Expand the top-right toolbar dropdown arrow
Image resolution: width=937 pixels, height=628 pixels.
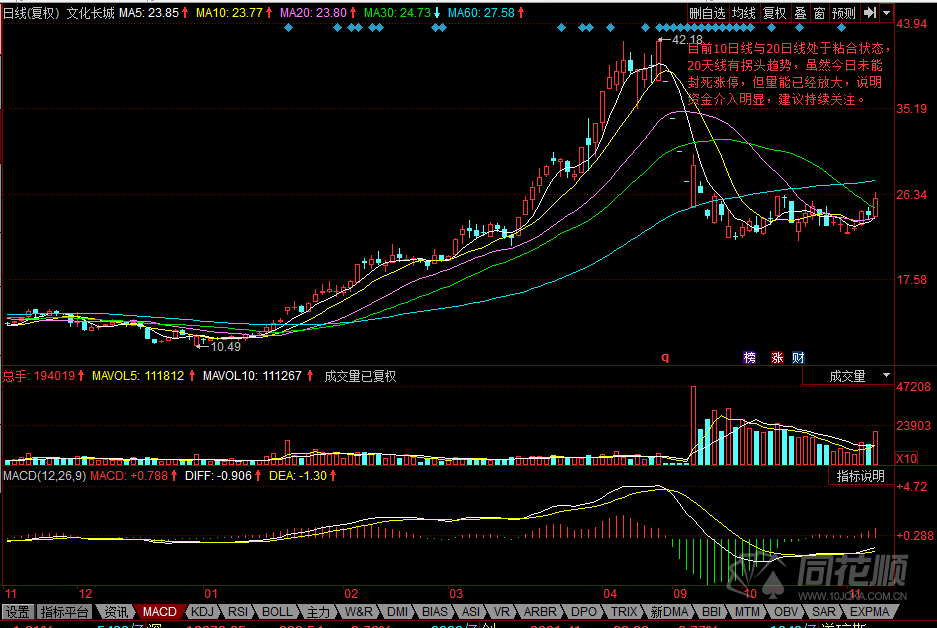pyautogui.click(x=886, y=13)
